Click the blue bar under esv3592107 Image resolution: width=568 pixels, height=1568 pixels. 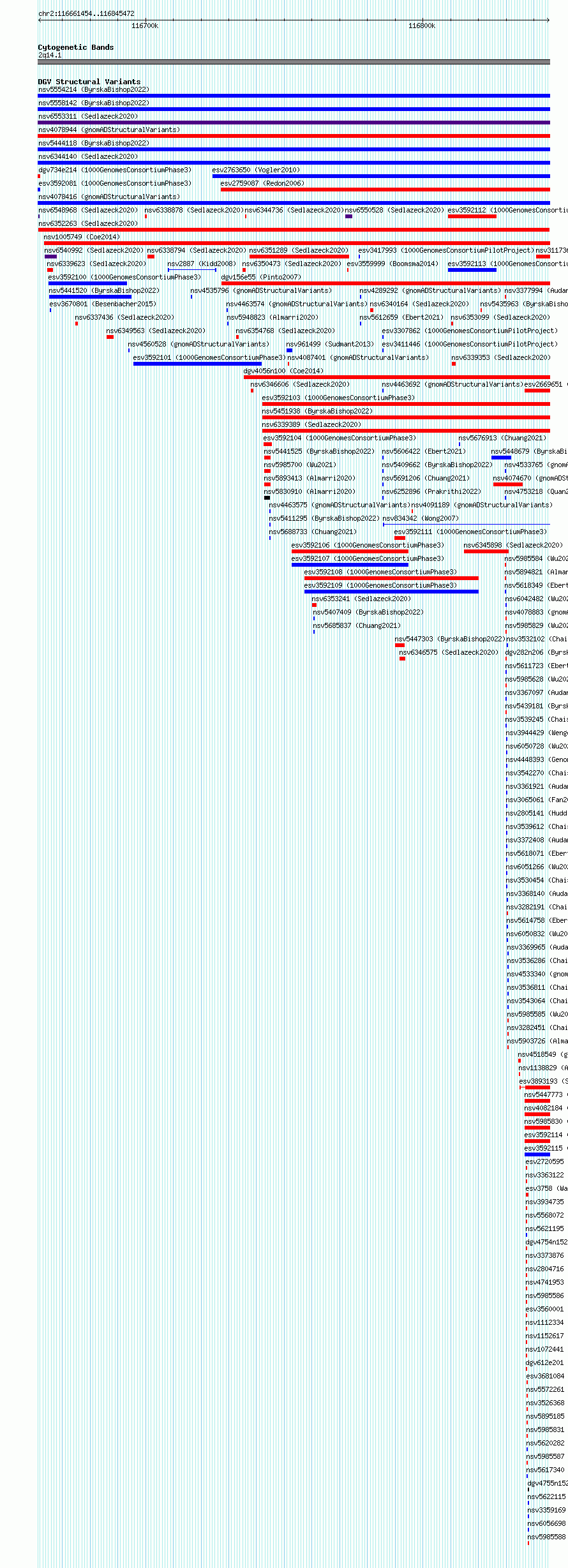(x=350, y=565)
